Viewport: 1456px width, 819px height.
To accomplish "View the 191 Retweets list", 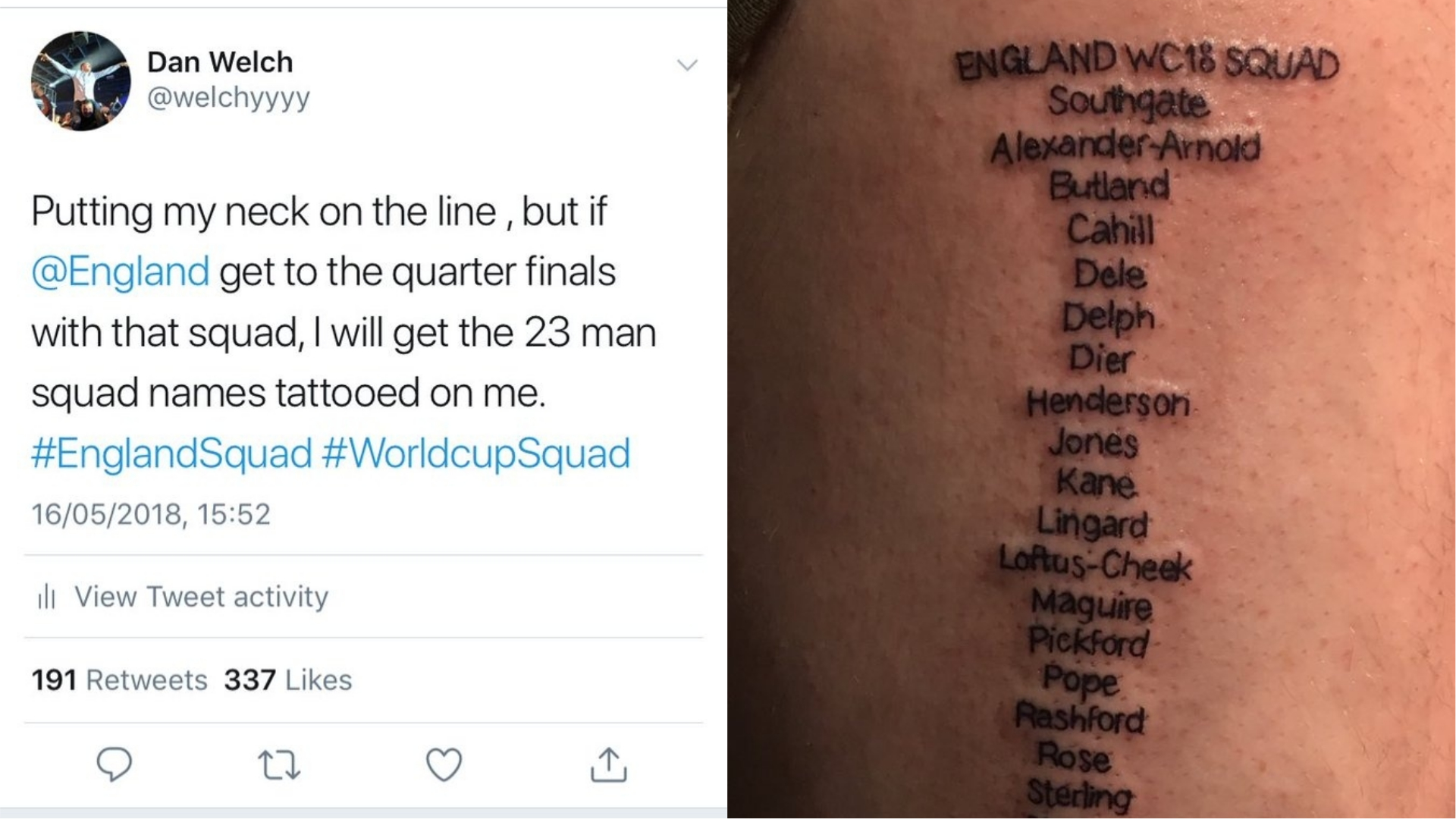I will pos(119,680).
